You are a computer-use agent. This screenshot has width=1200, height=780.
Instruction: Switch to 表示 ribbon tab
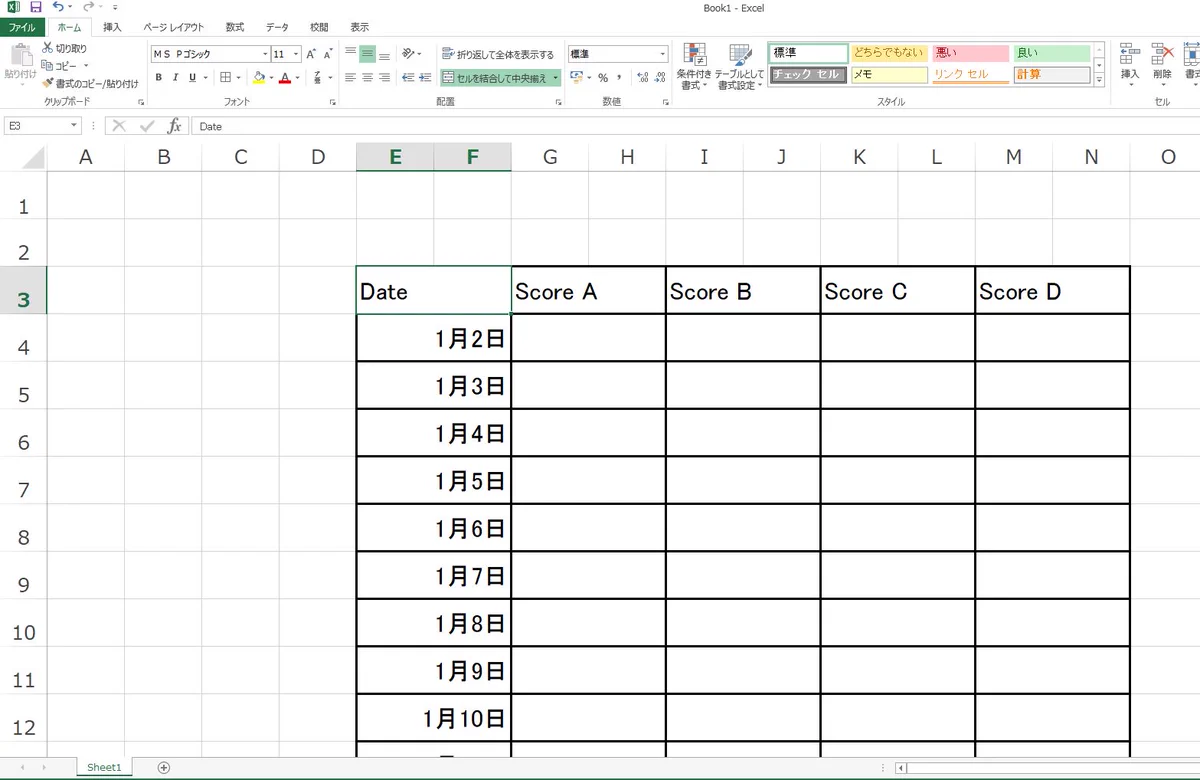point(359,27)
